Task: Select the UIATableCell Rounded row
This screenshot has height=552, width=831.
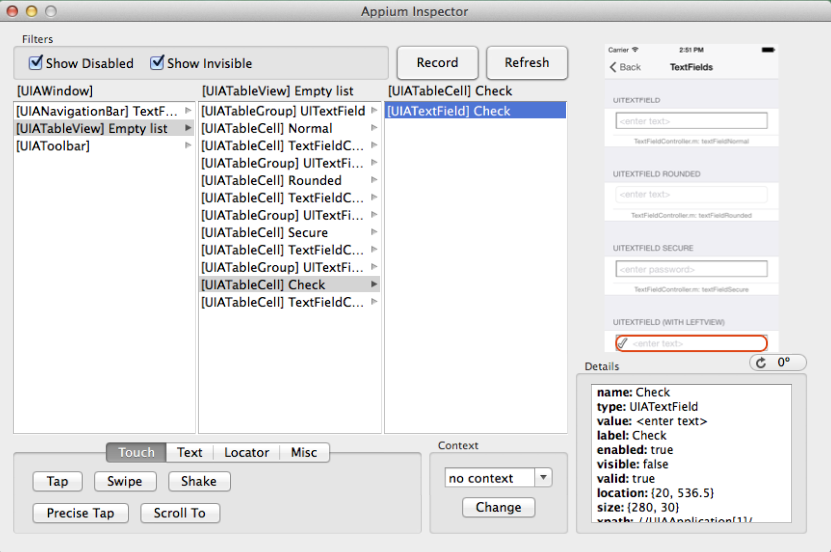Action: tap(289, 181)
